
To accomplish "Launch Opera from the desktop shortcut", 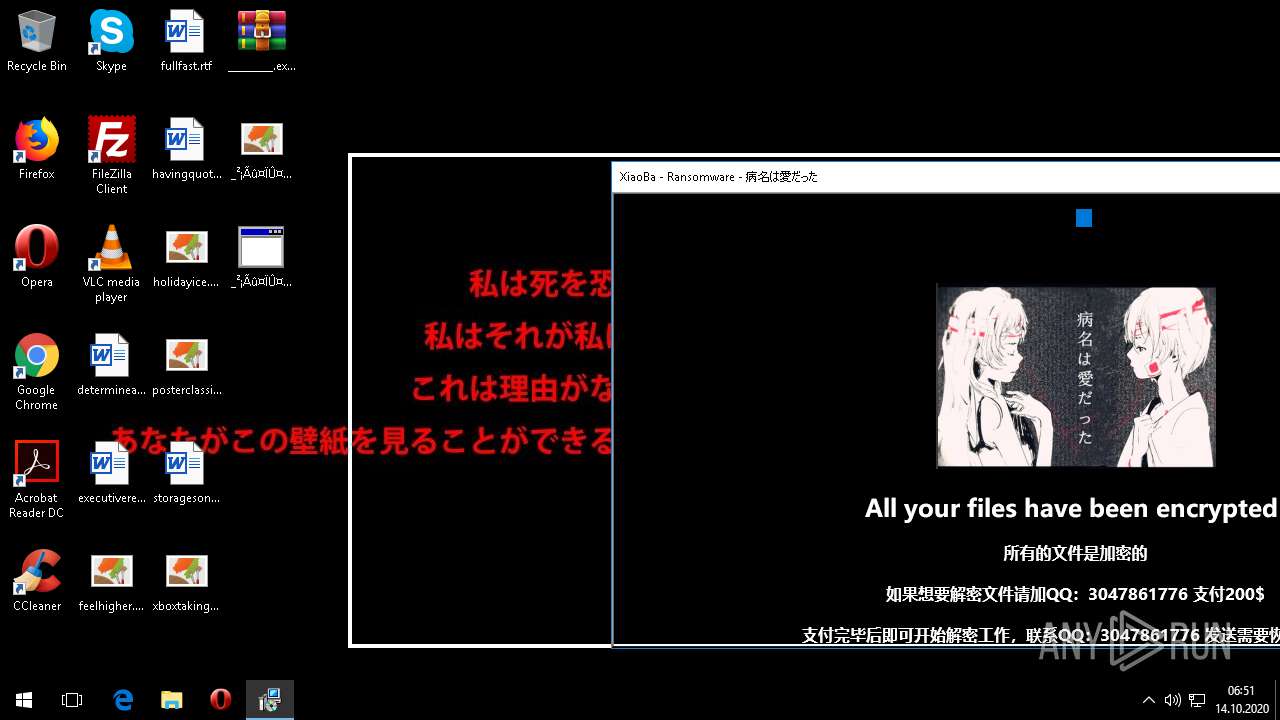I will tap(37, 257).
